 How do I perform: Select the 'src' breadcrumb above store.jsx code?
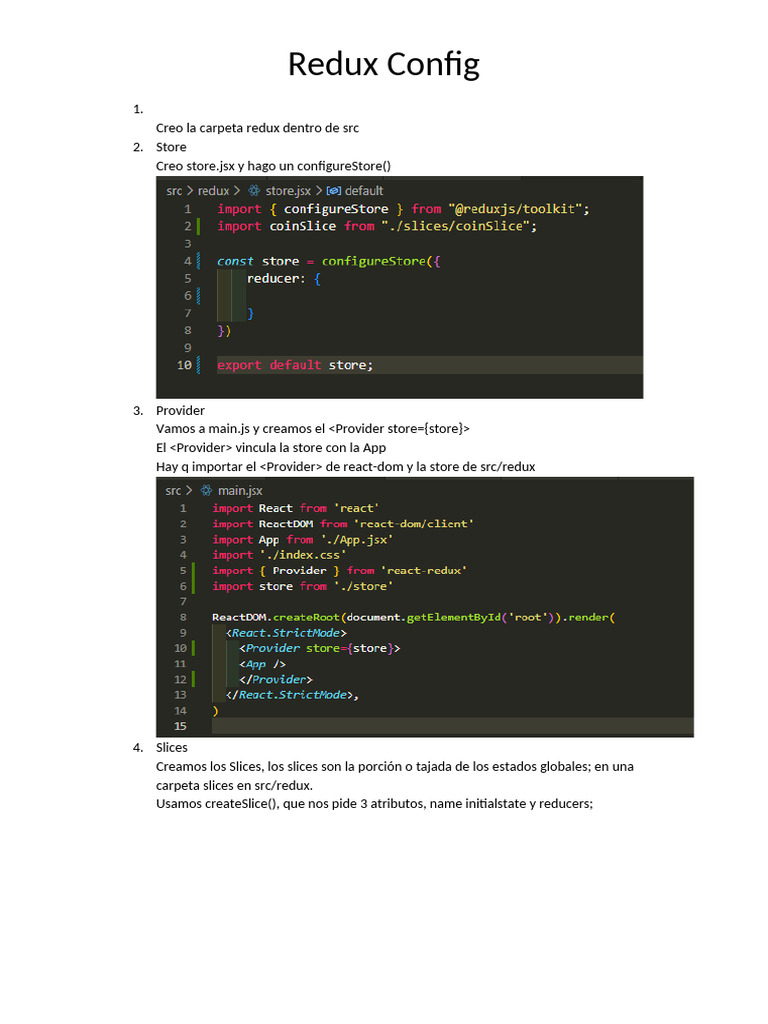click(x=174, y=191)
